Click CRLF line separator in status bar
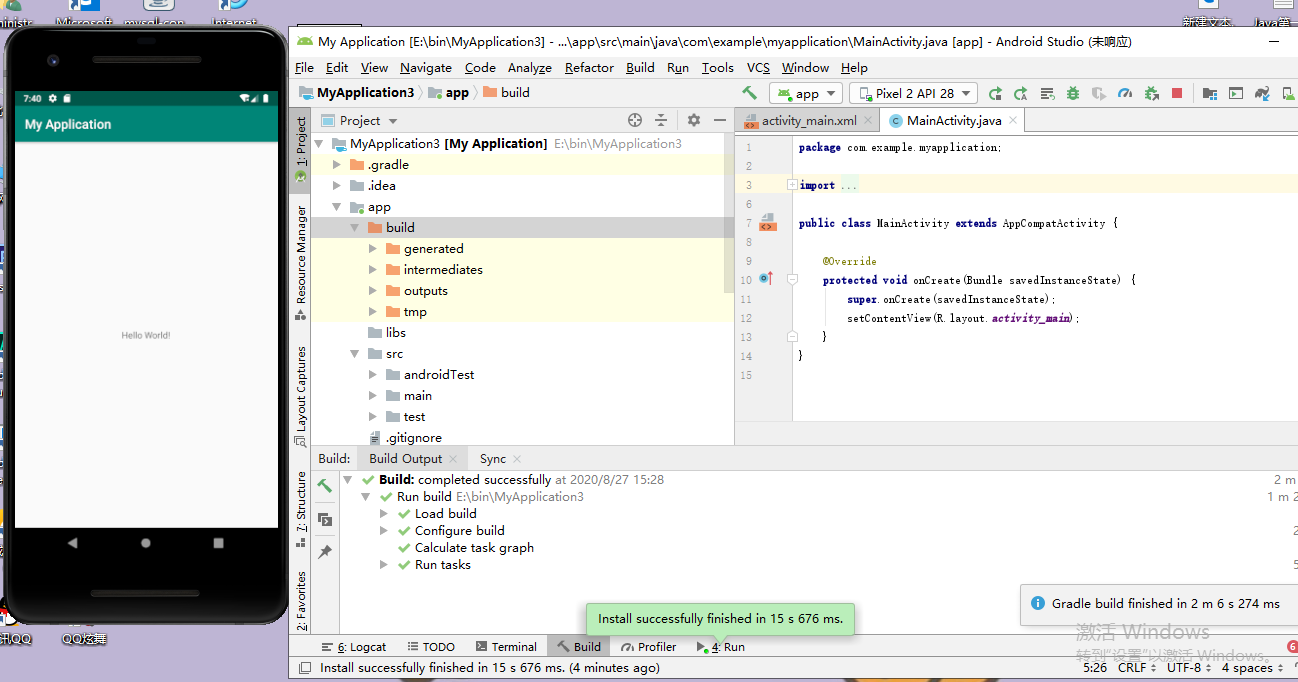This screenshot has height=682, width=1298. coord(1137,667)
